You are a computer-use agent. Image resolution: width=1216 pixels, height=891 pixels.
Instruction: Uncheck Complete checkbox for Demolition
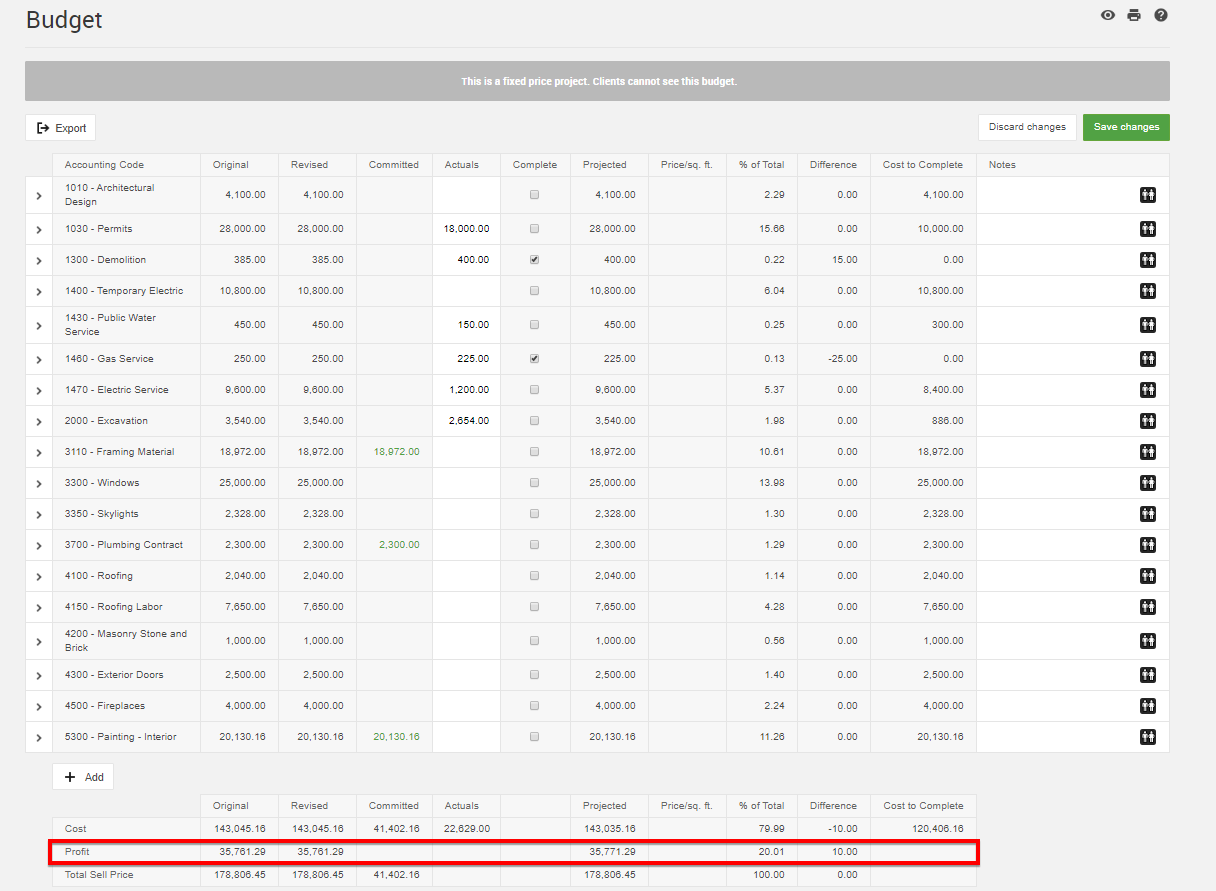tap(535, 260)
